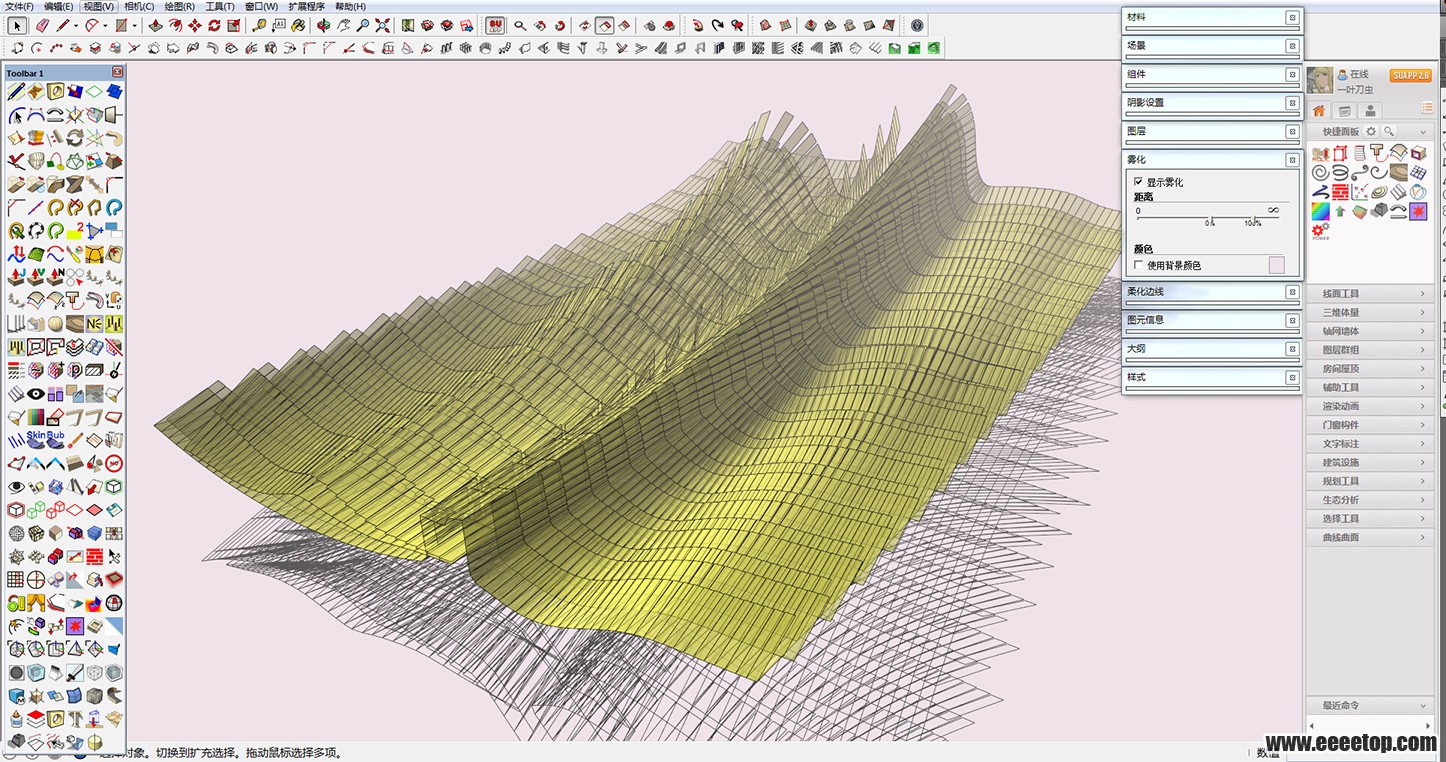Open the 文件(F) menu
This screenshot has height=762, width=1446.
point(19,6)
